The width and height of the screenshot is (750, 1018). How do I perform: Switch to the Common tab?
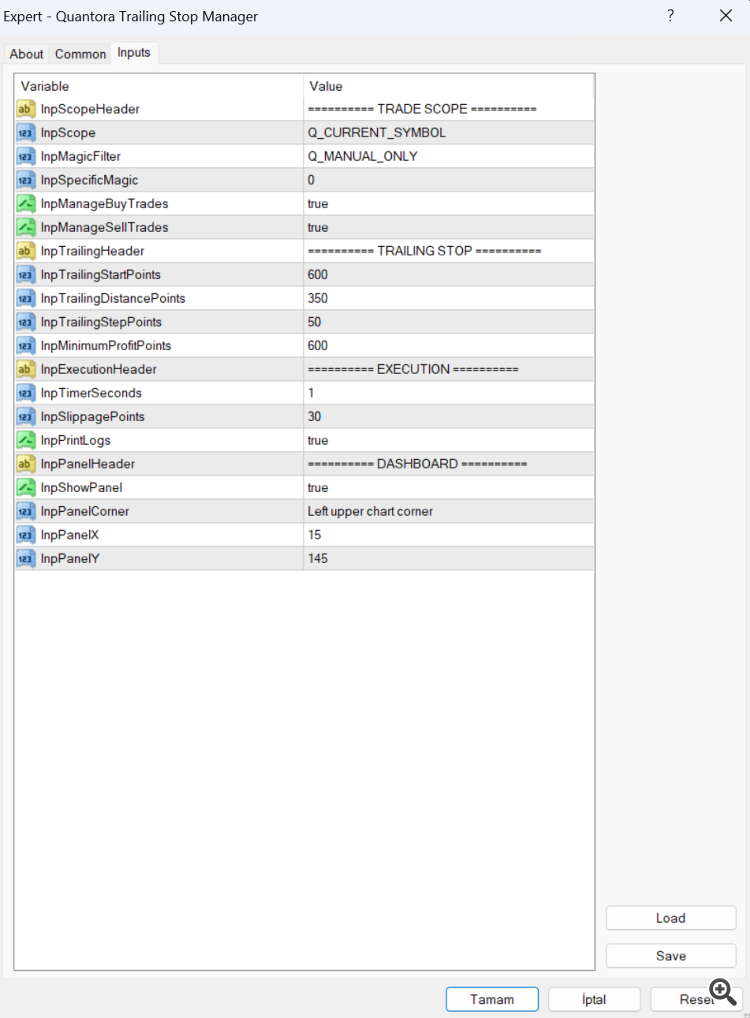pos(81,54)
